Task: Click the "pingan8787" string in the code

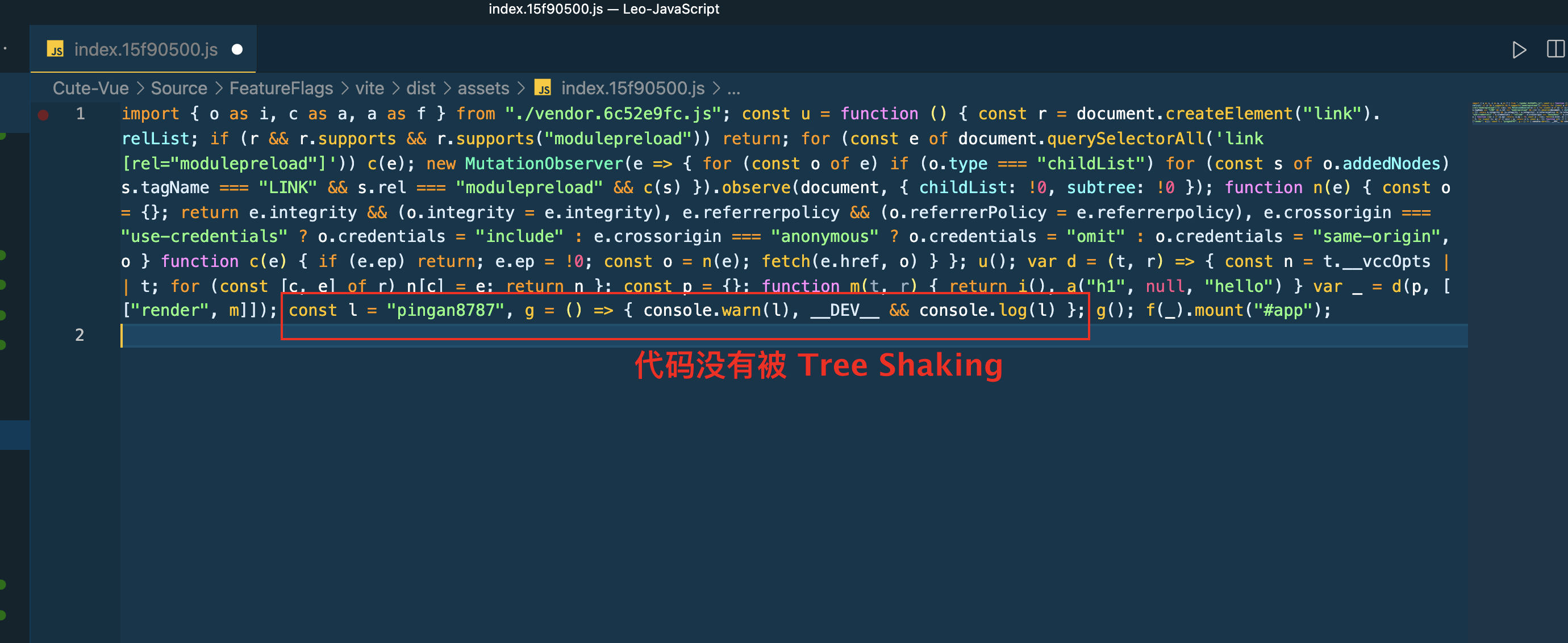Action: [445, 310]
